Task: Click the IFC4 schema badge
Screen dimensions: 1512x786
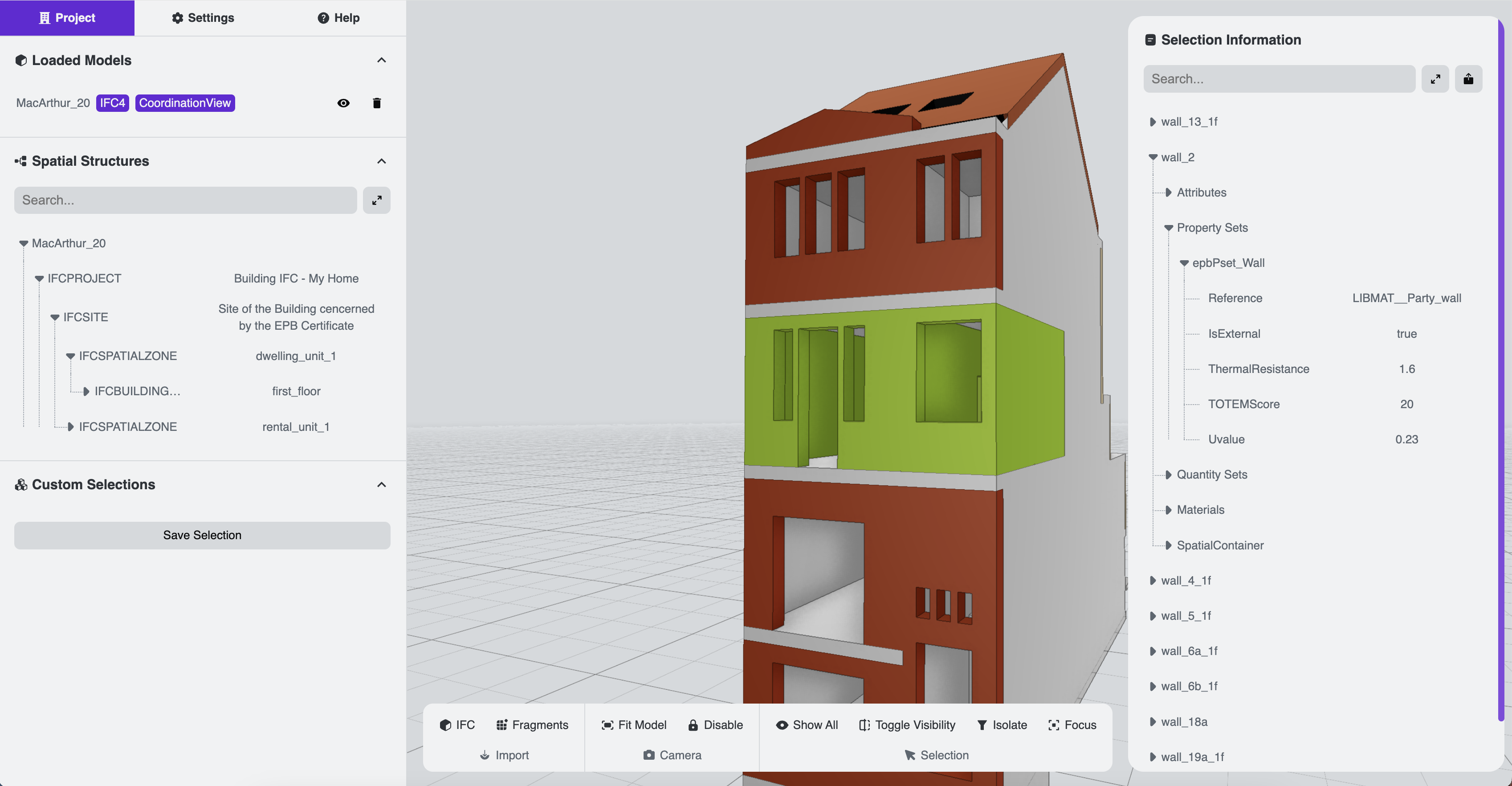Action: pos(112,103)
